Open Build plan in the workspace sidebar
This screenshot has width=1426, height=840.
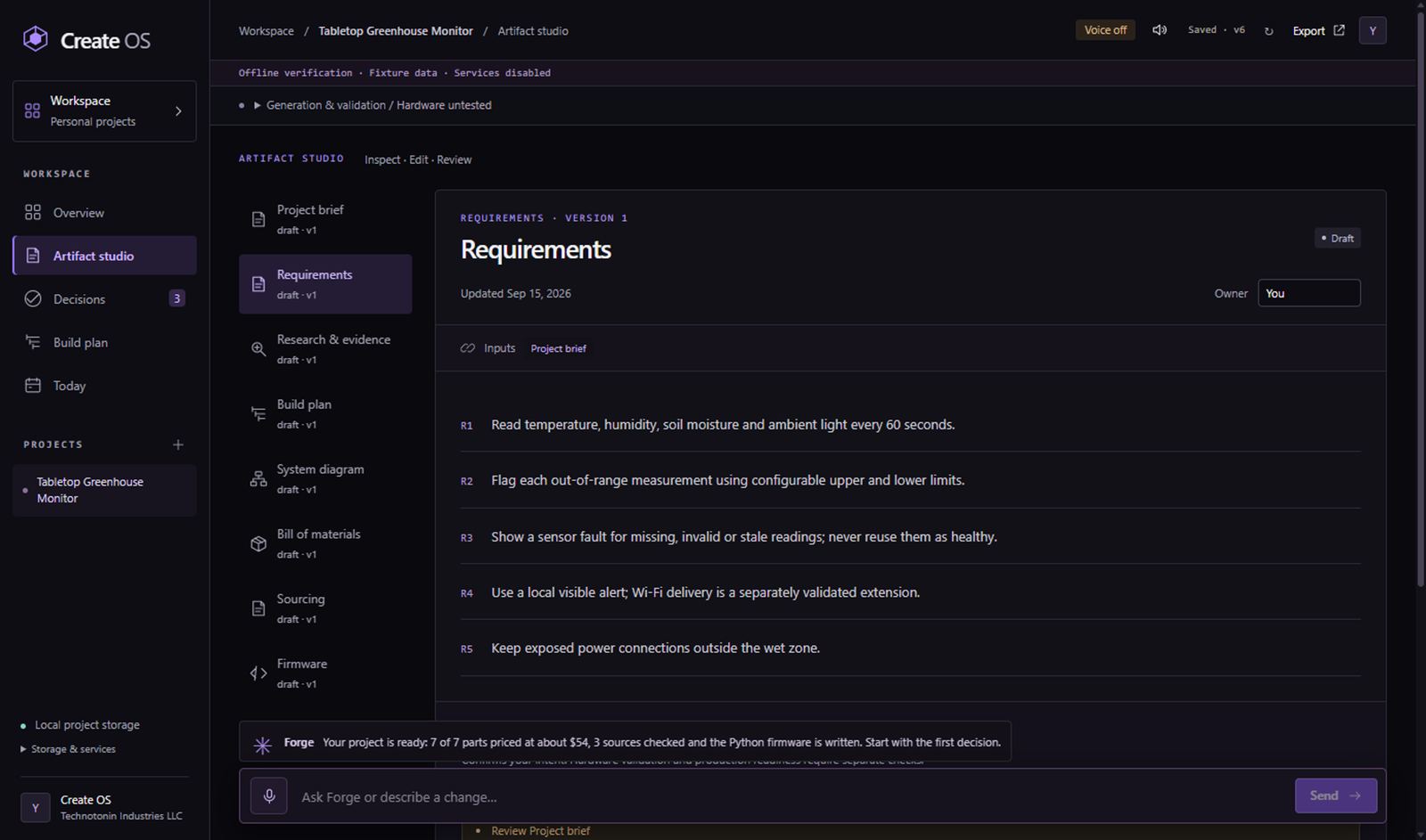104,342
